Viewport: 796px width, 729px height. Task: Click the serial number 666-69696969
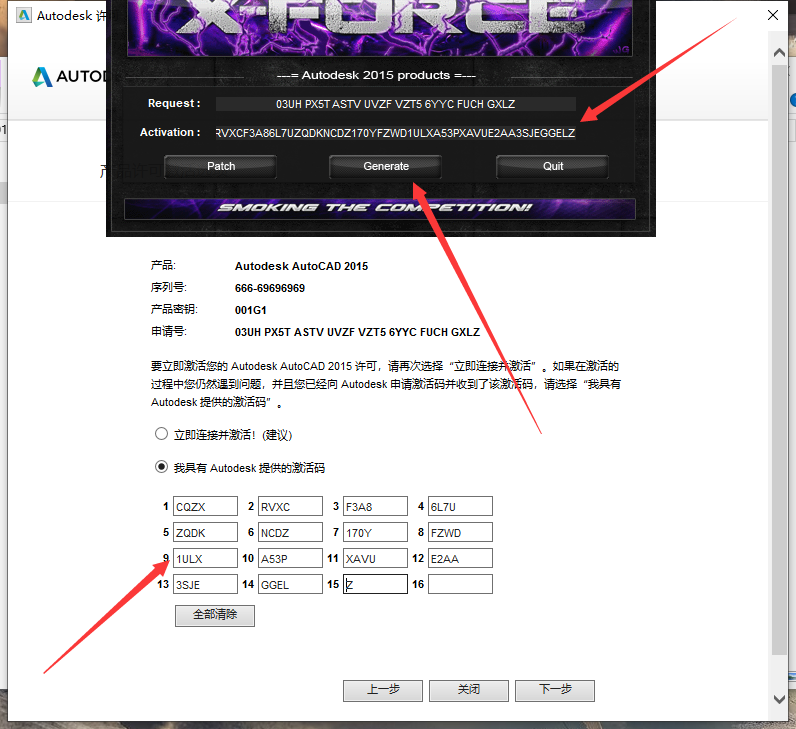point(270,288)
